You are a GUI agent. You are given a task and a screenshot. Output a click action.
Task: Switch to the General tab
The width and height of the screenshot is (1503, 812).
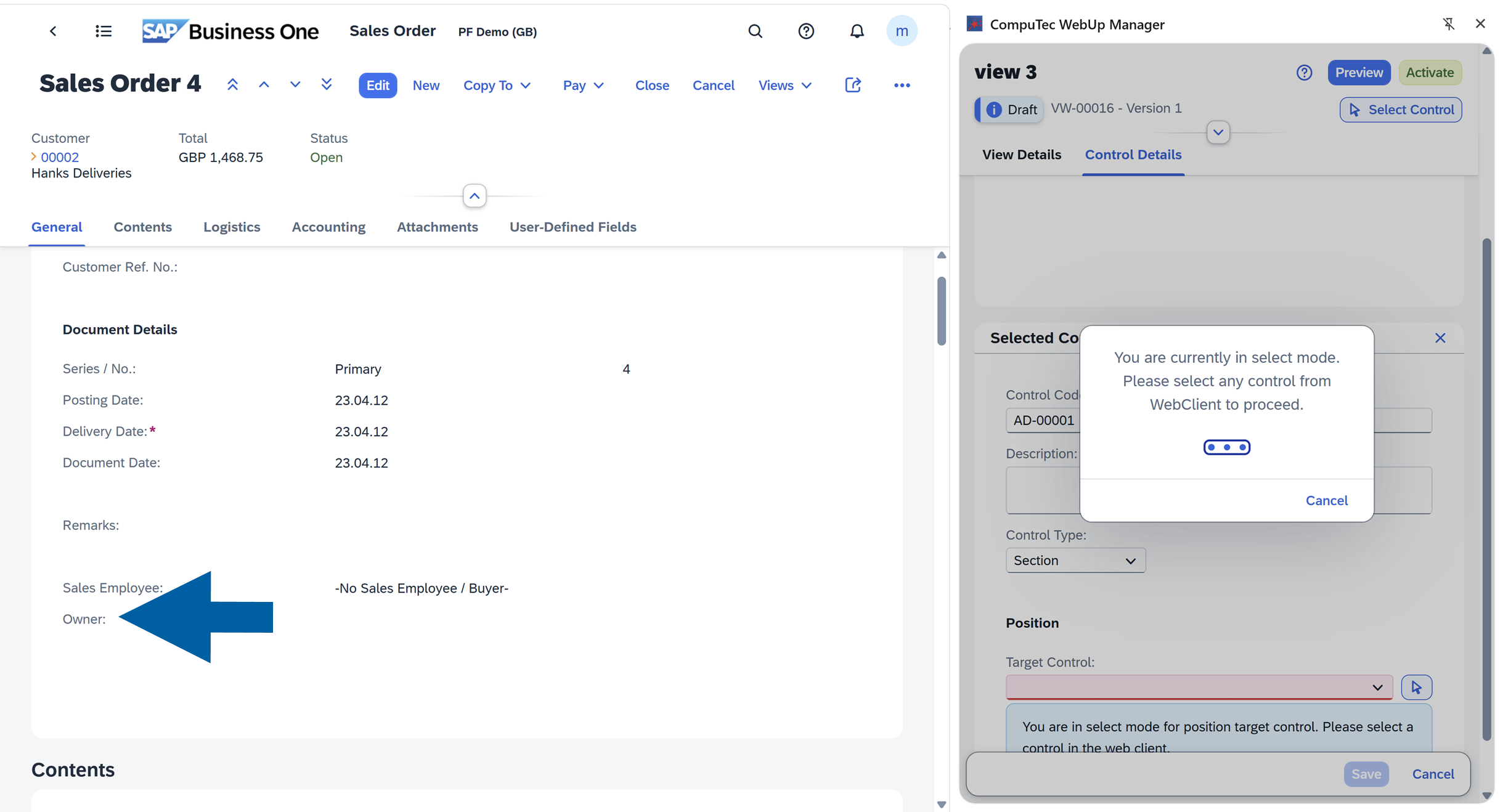tap(57, 227)
